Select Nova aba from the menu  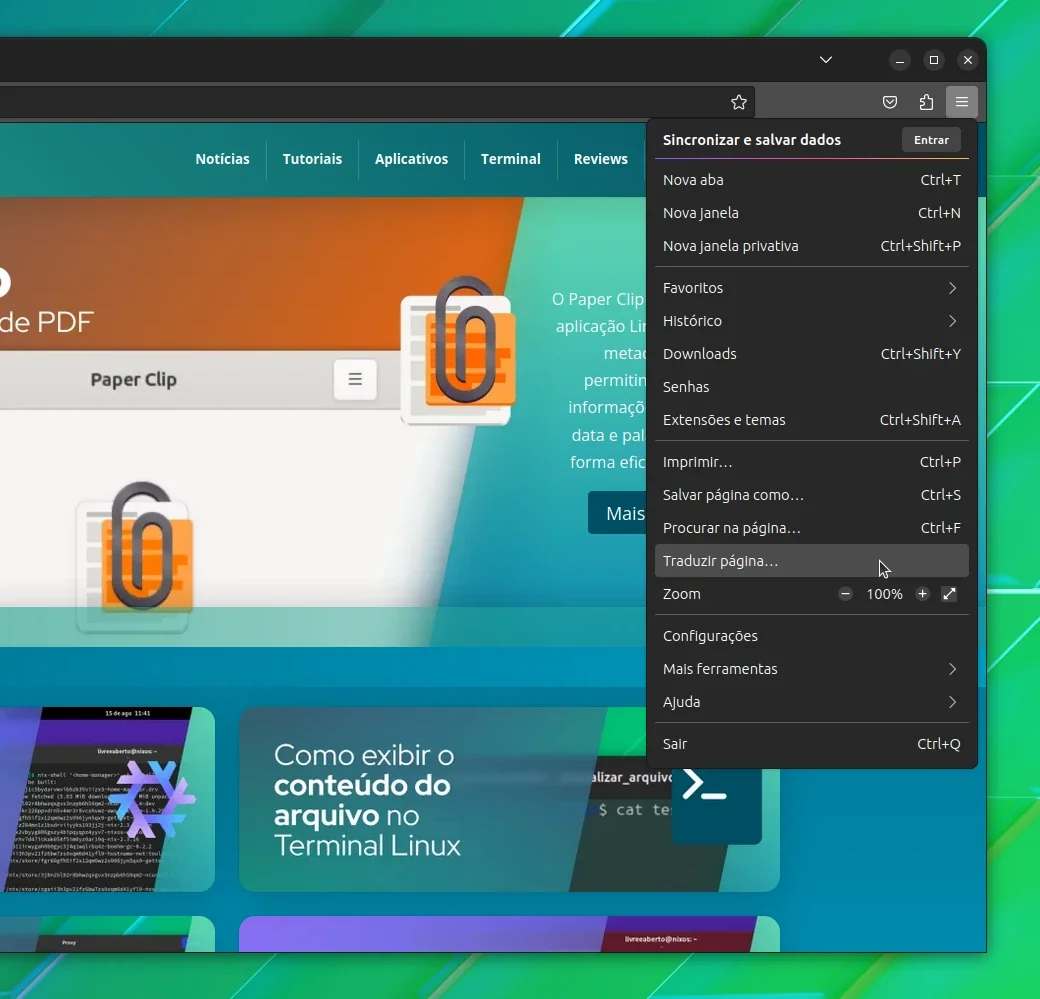tap(811, 180)
